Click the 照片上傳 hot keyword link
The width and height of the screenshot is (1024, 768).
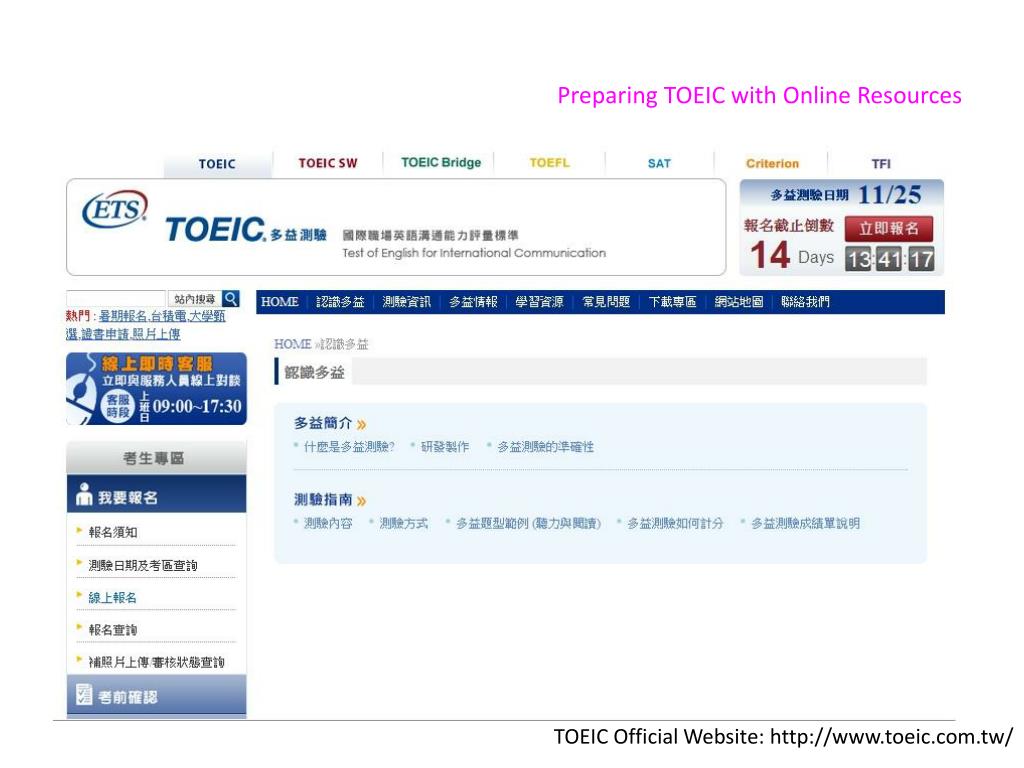coord(156,334)
